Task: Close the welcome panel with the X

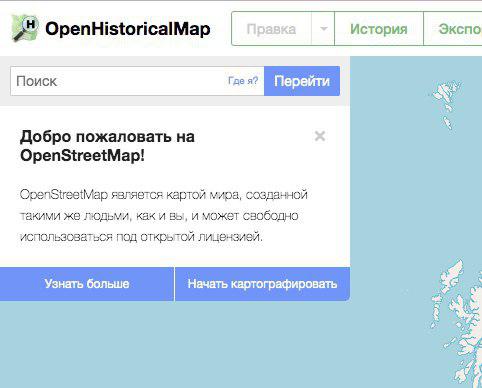Action: (320, 136)
